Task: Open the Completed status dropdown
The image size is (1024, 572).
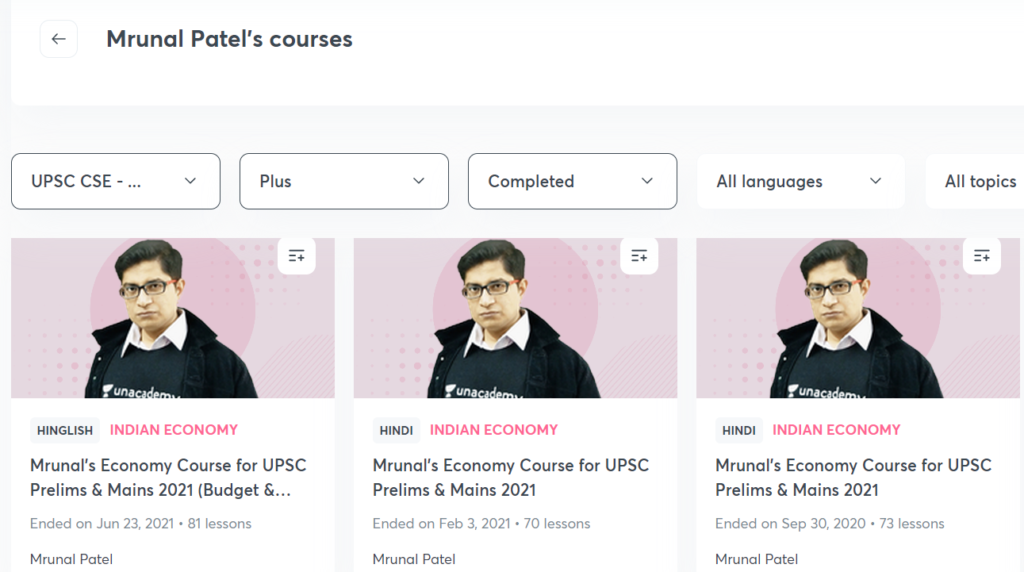Action: point(572,181)
